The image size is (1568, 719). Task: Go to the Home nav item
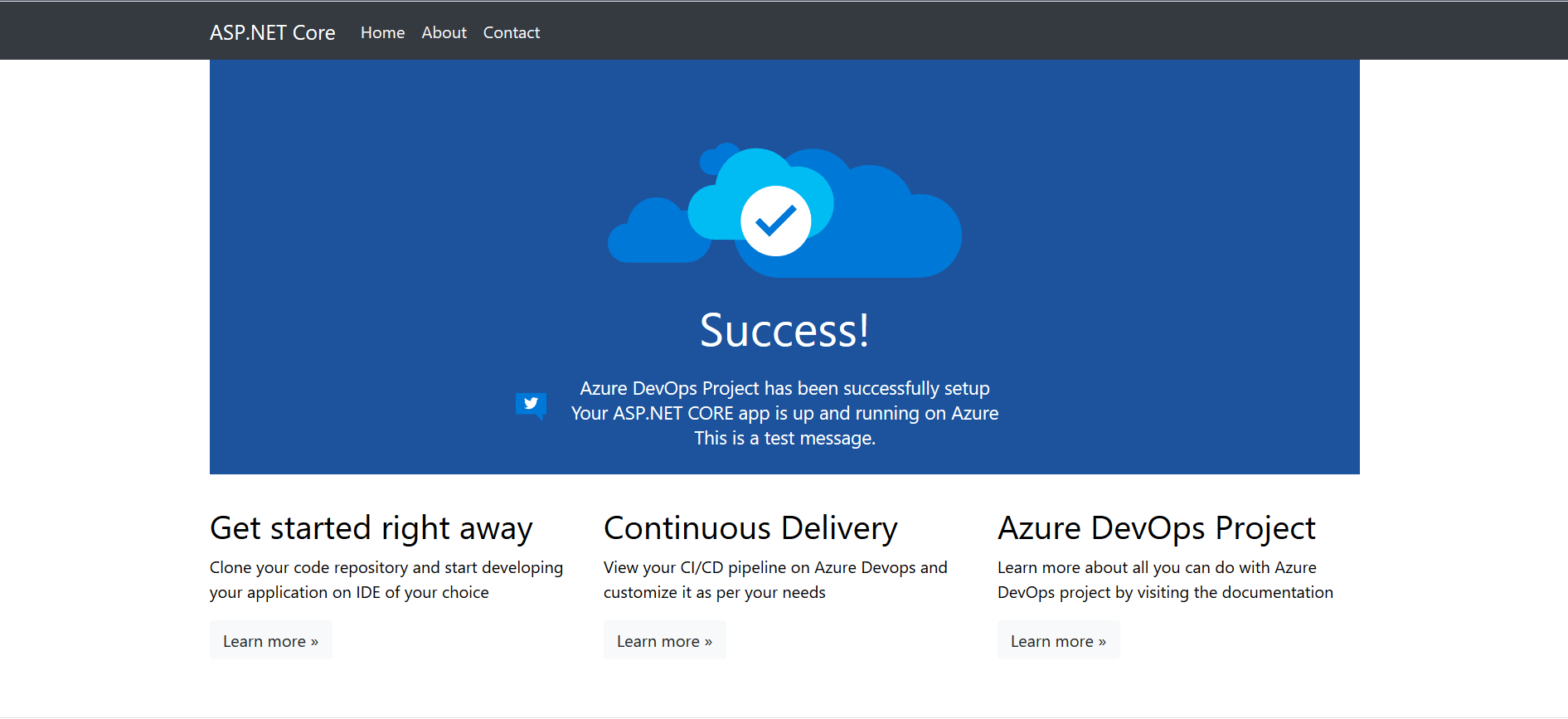click(x=382, y=32)
